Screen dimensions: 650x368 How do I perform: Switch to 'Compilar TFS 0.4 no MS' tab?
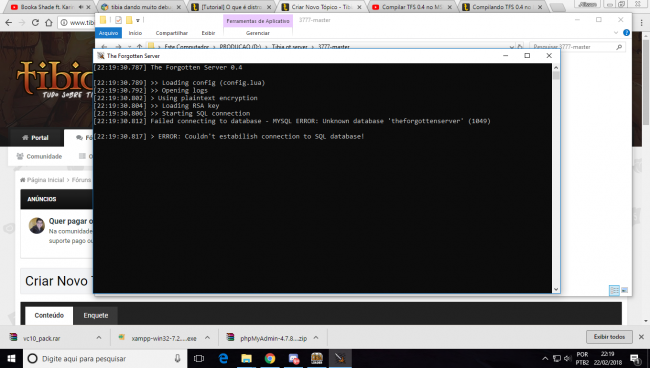tap(412, 7)
